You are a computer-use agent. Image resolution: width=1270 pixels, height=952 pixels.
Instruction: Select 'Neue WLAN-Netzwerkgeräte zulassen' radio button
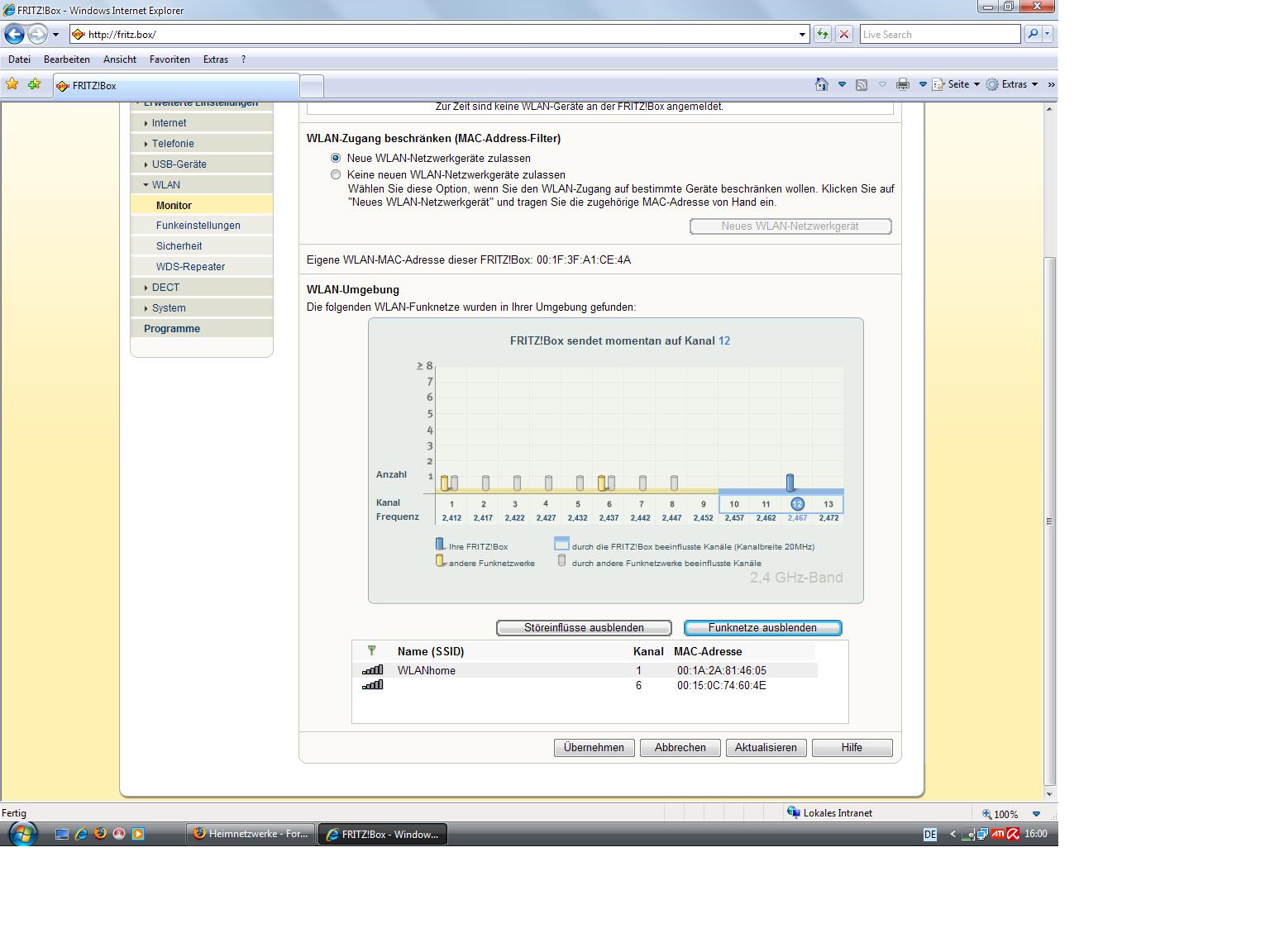click(x=336, y=158)
